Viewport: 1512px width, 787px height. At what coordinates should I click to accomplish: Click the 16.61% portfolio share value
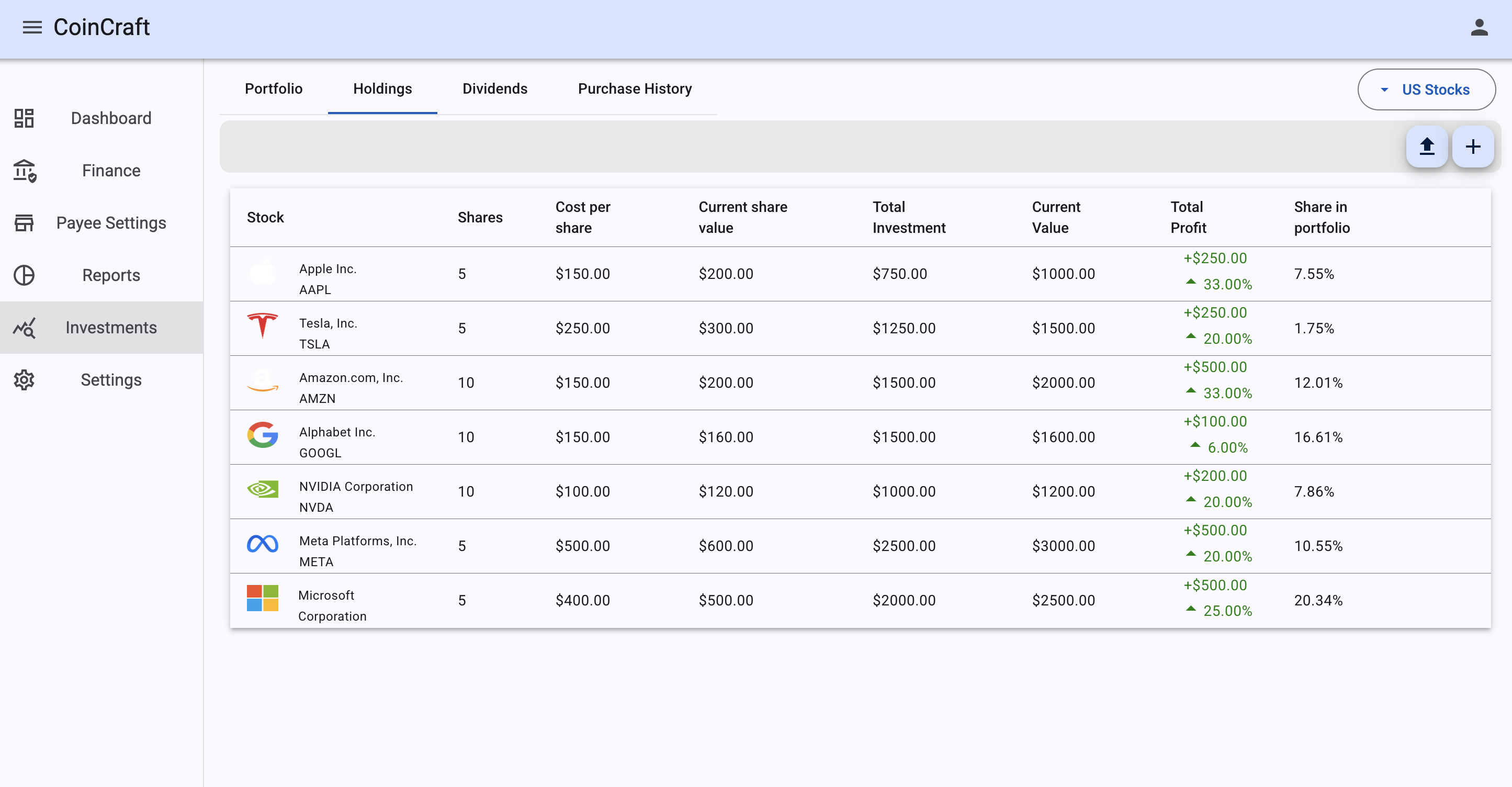1318,437
